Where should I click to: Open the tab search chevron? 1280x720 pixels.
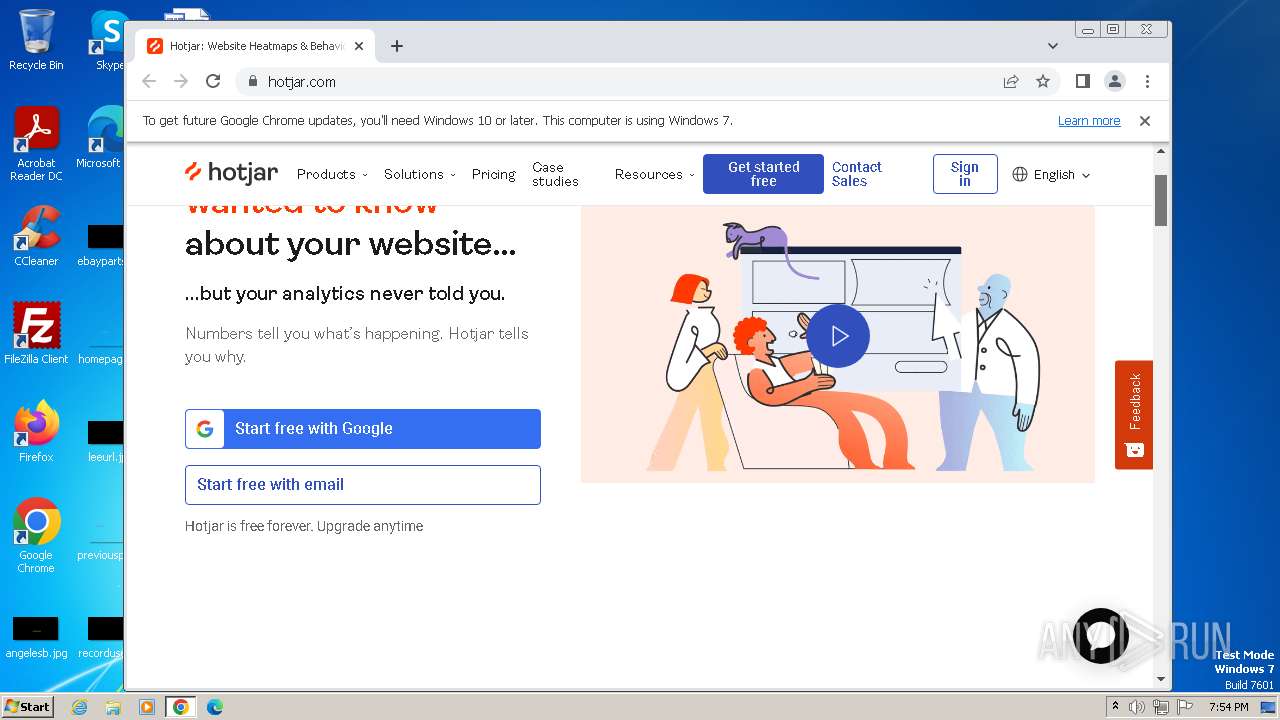[1052, 46]
